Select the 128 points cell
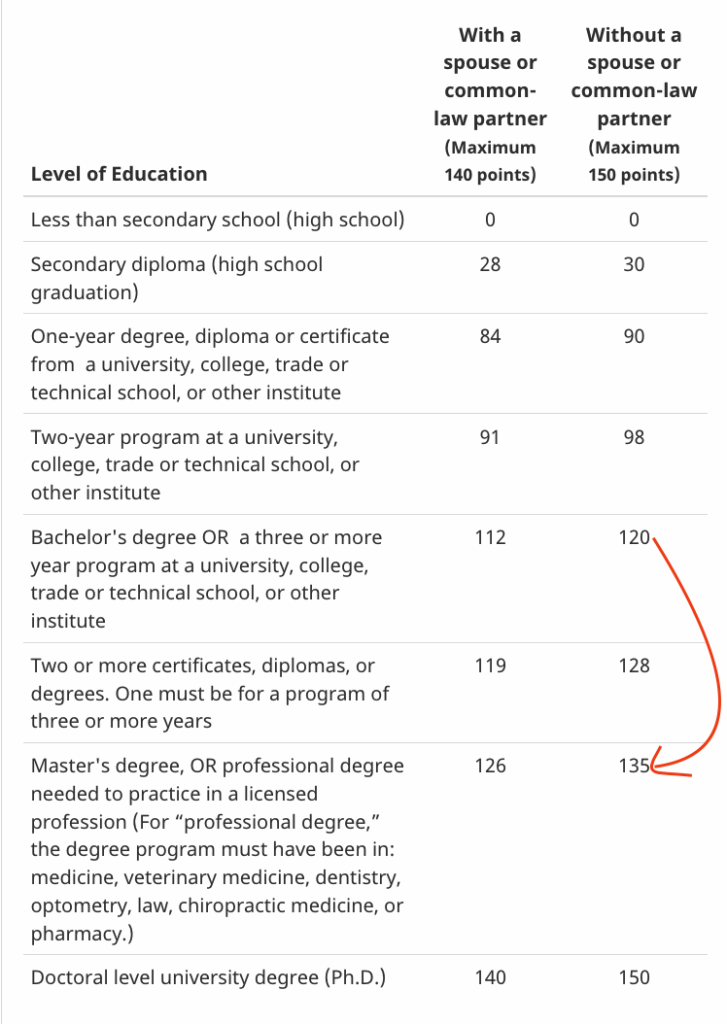Image resolution: width=727 pixels, height=1024 pixels. 634,665
